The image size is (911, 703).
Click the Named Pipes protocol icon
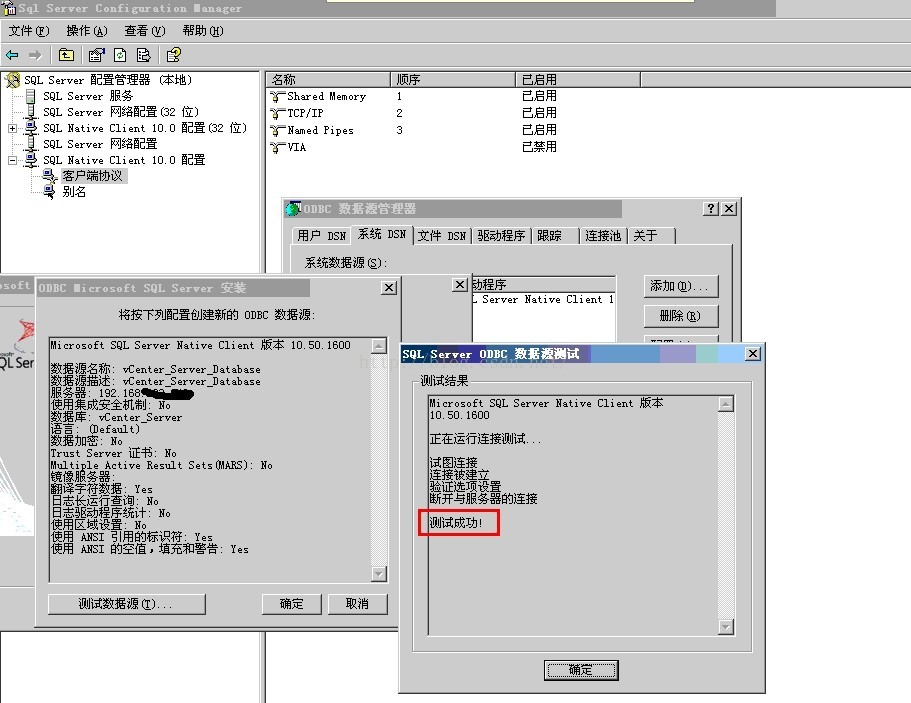[x=278, y=131]
